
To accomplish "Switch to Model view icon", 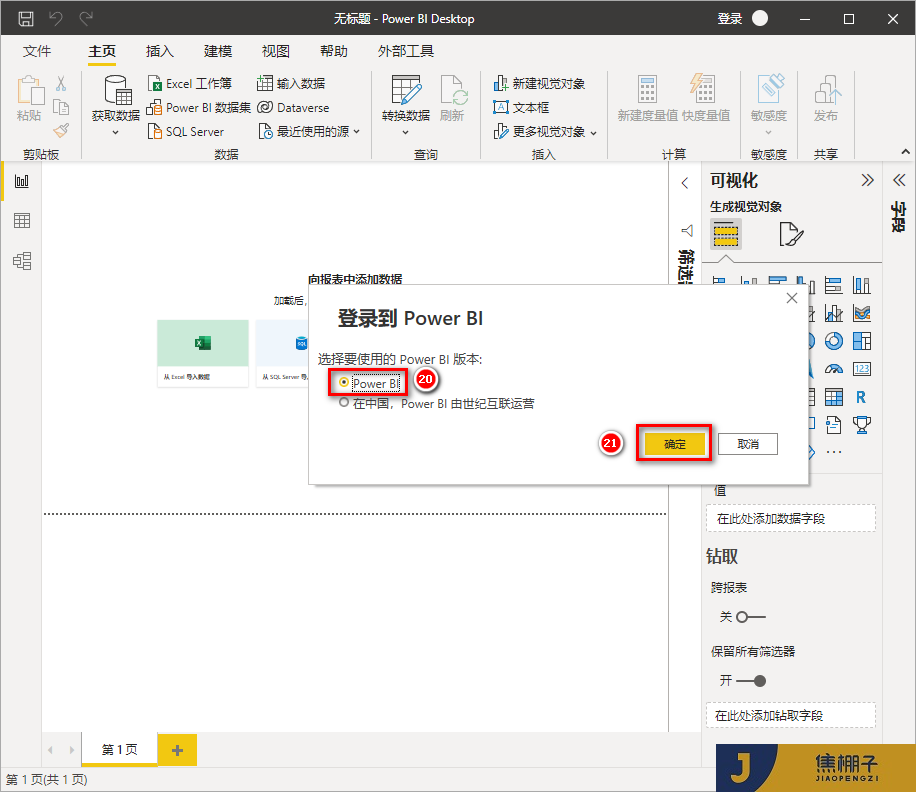I will click(x=22, y=260).
